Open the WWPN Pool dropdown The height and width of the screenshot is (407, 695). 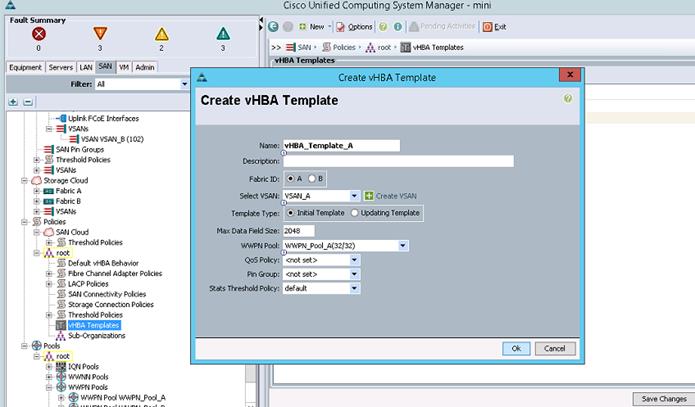[402, 246]
